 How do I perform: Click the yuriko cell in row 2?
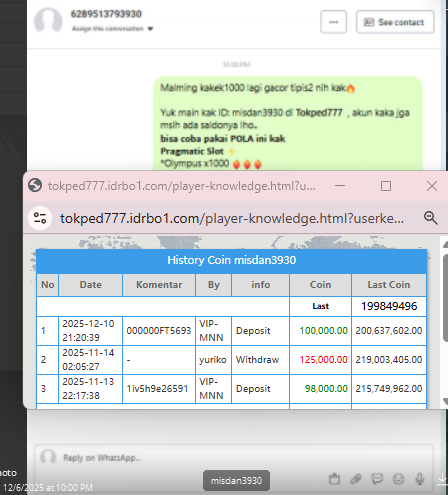214,360
